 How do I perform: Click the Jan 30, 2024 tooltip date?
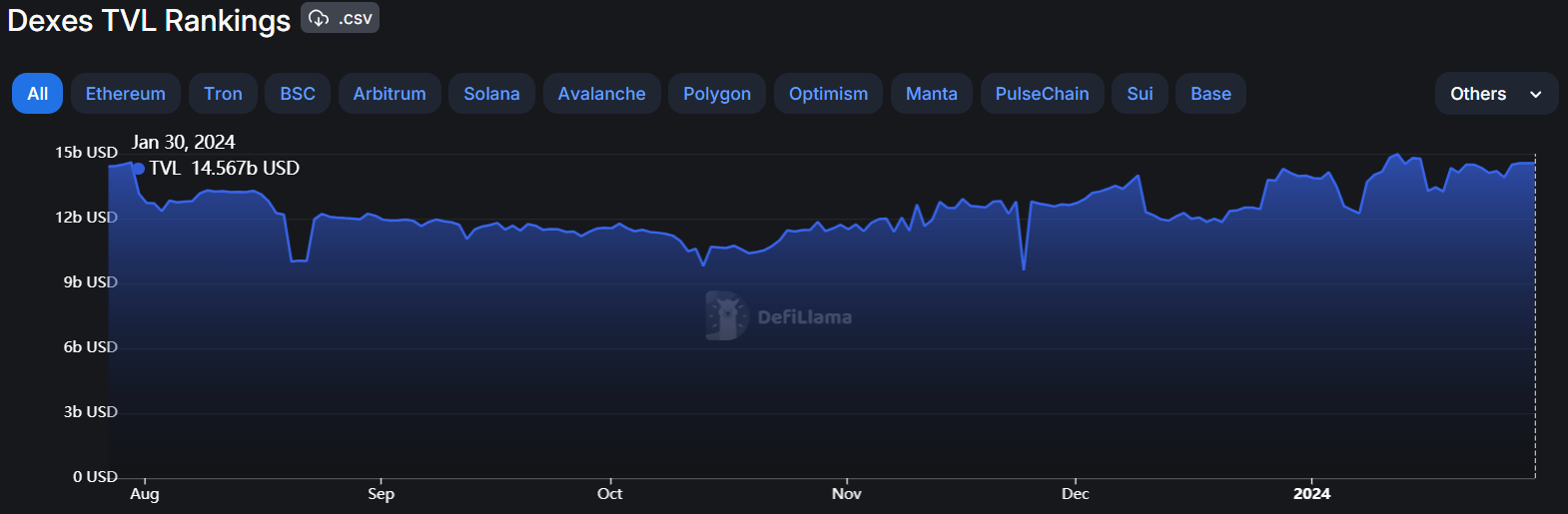pyautogui.click(x=184, y=143)
